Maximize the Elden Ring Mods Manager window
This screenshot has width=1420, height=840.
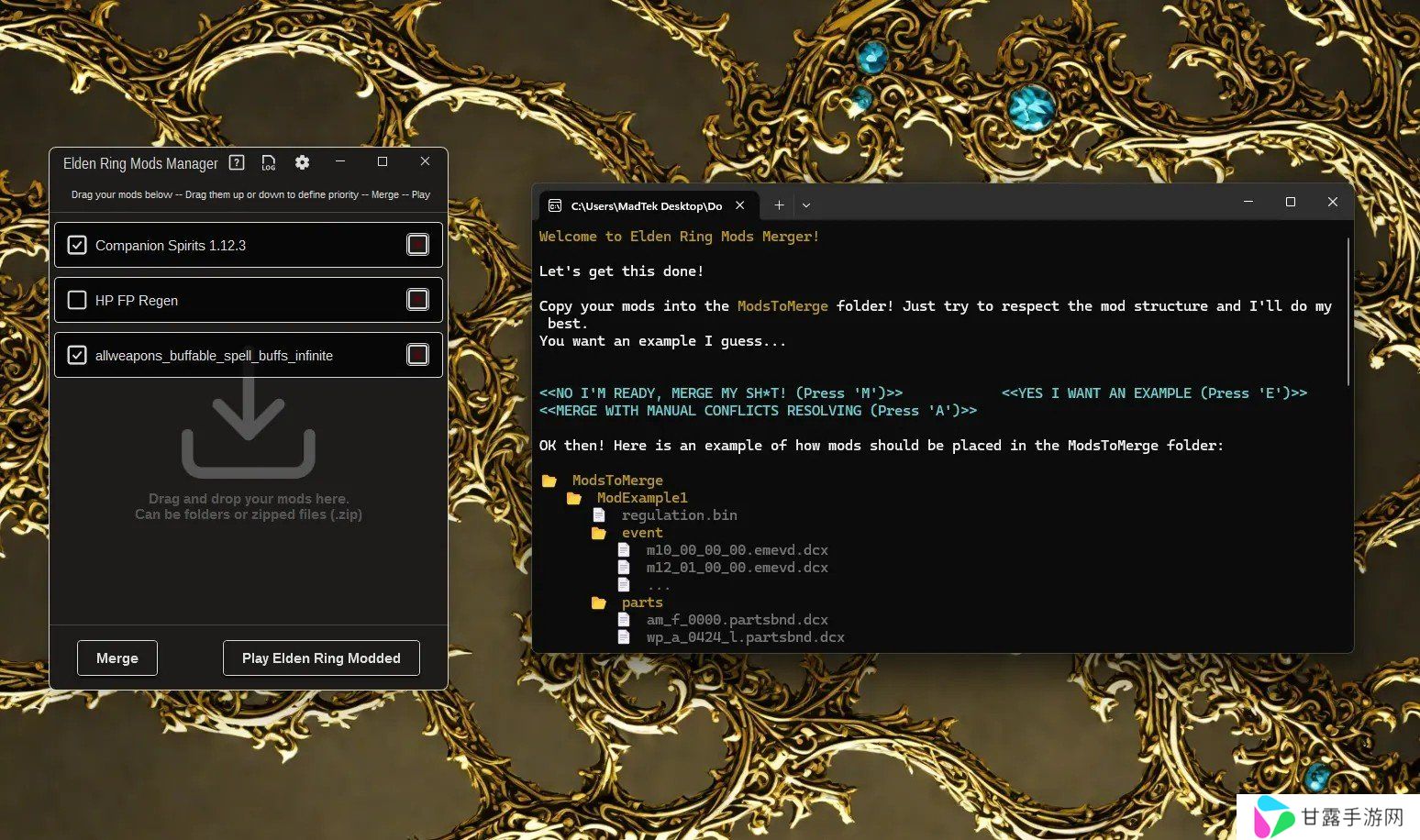383,161
